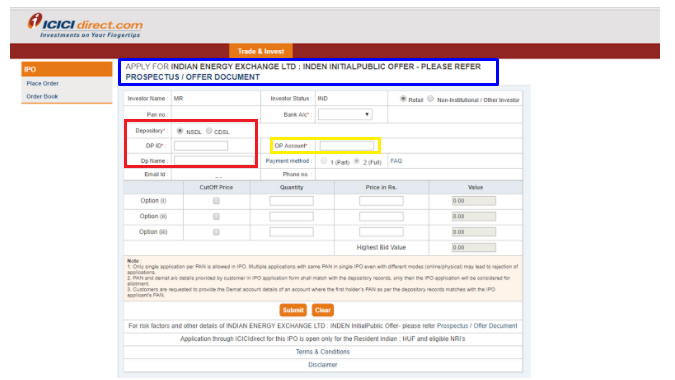Open the FAQ link
Screen dimensions: 675x380
(x=396, y=161)
